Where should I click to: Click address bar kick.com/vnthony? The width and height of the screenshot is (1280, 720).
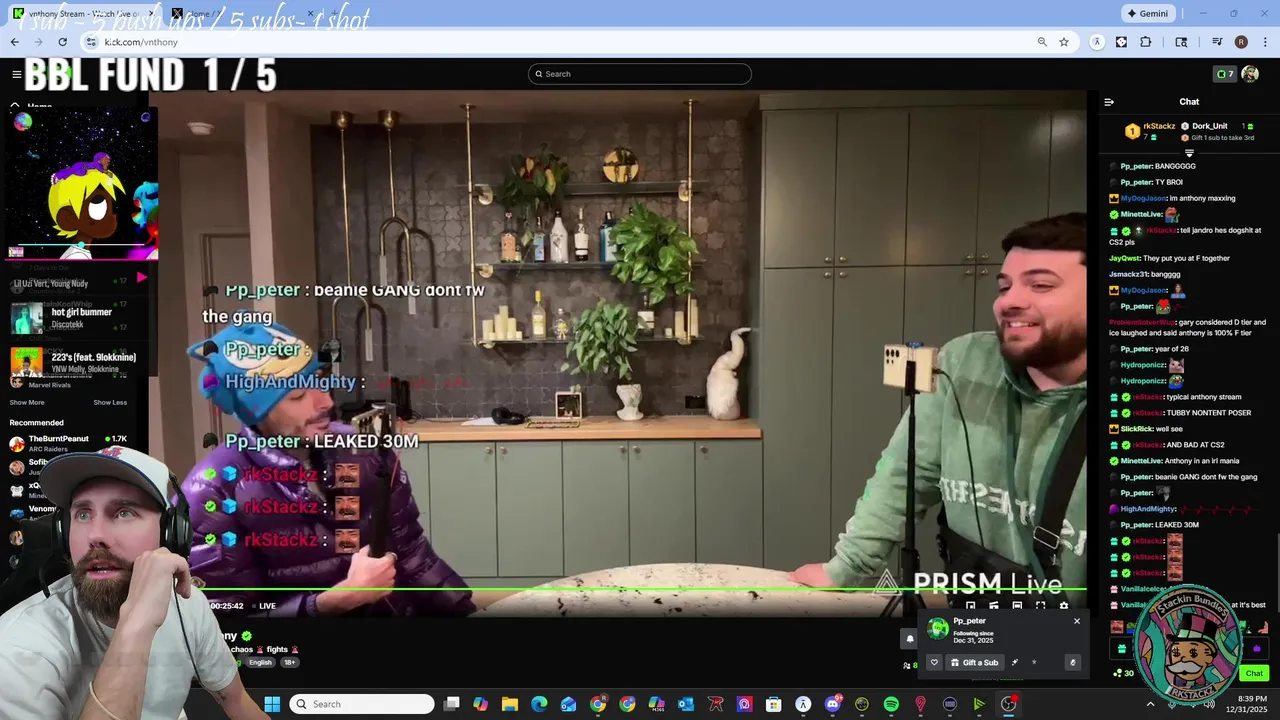(141, 42)
